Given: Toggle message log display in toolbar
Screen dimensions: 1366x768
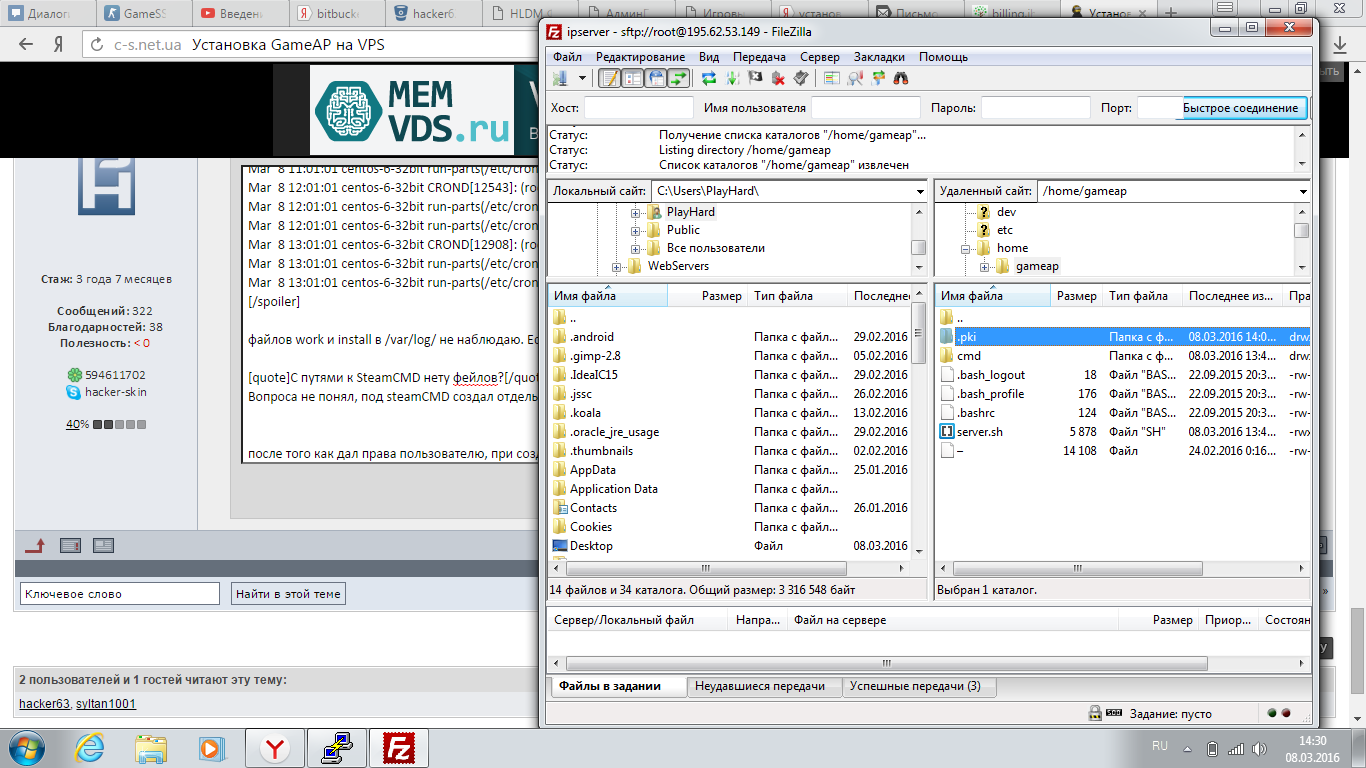Looking at the screenshot, I should pyautogui.click(x=609, y=78).
